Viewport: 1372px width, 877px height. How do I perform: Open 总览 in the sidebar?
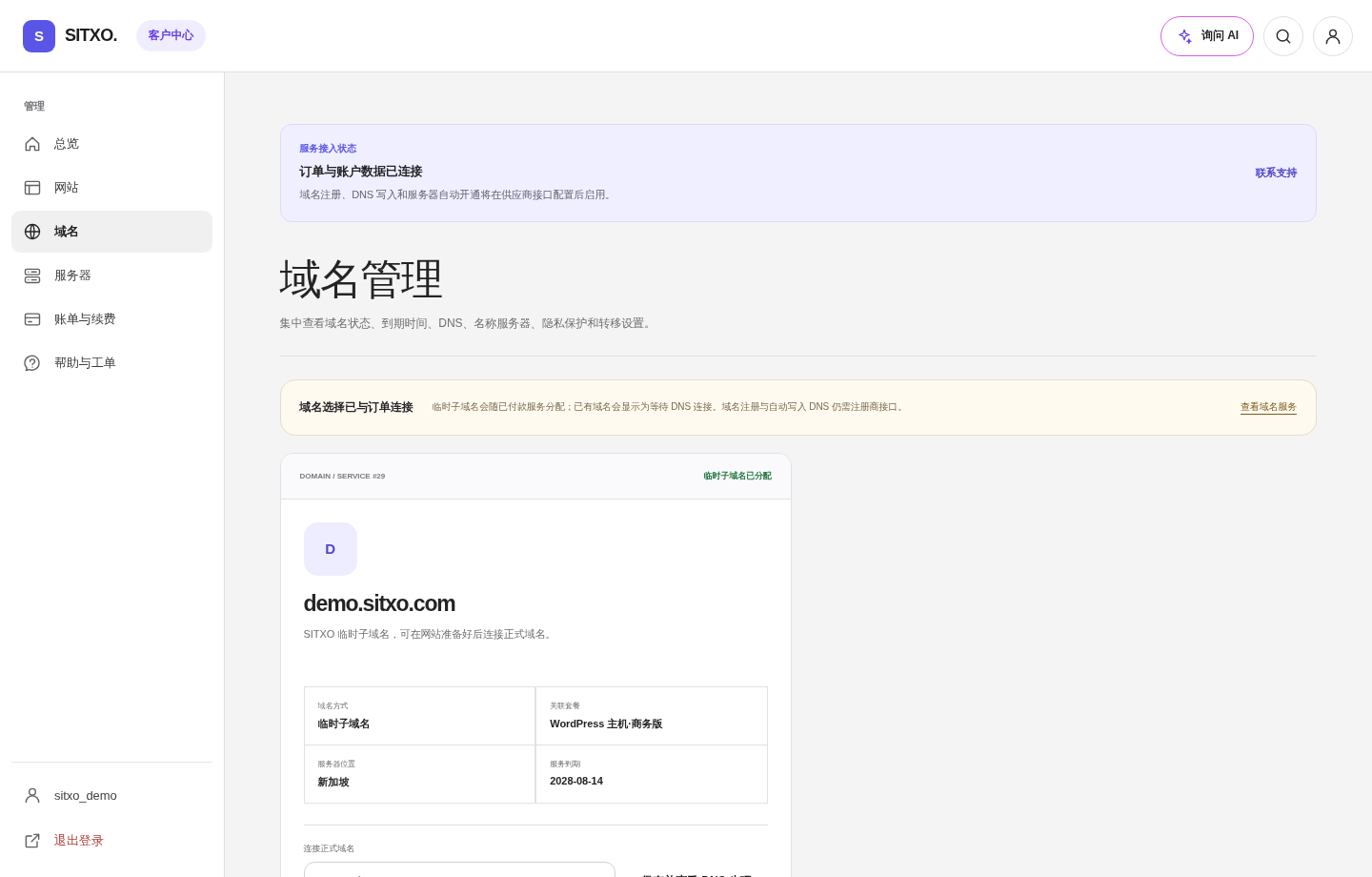tap(111, 144)
